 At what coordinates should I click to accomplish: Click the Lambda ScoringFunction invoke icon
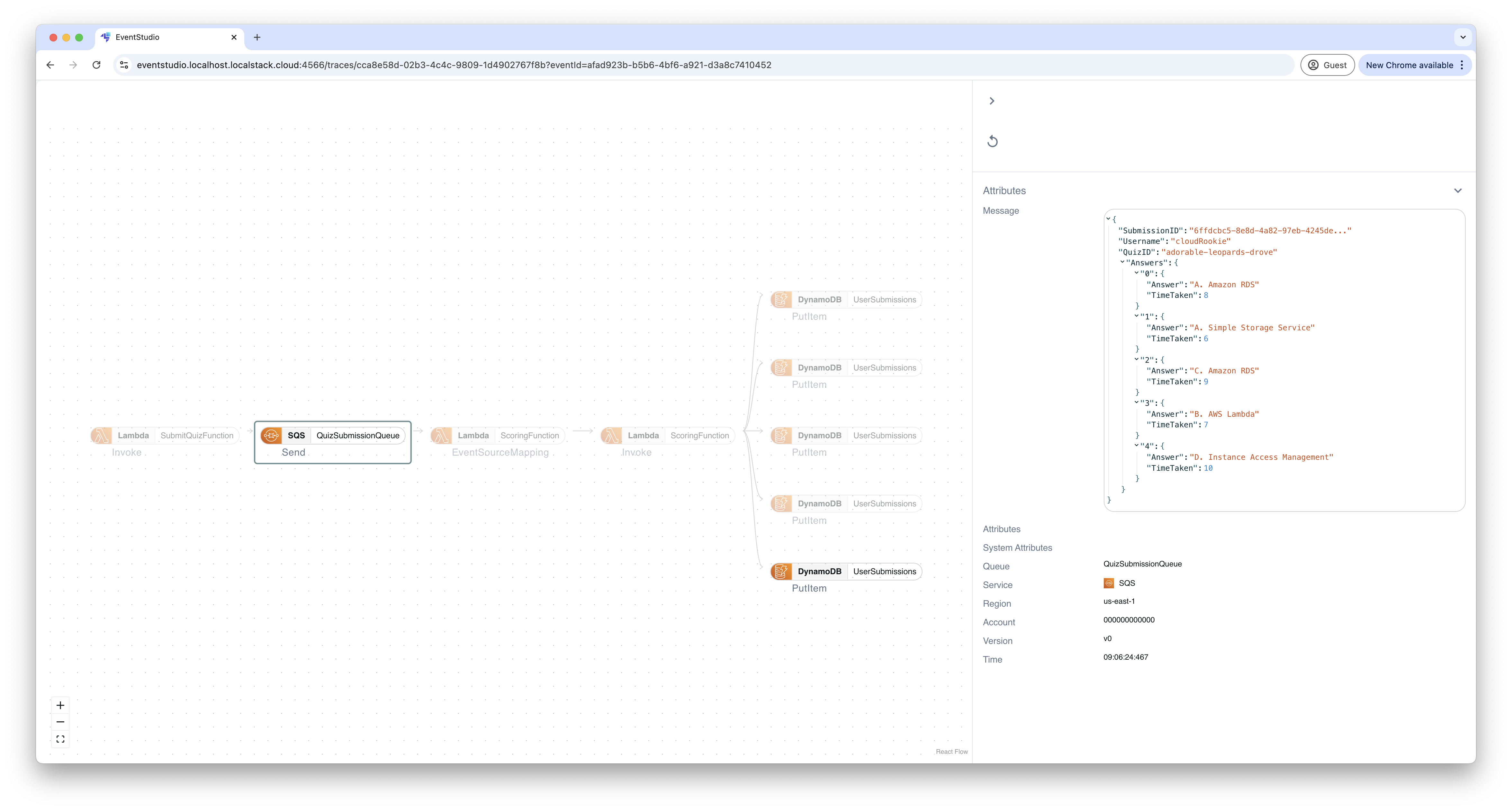tap(611, 435)
